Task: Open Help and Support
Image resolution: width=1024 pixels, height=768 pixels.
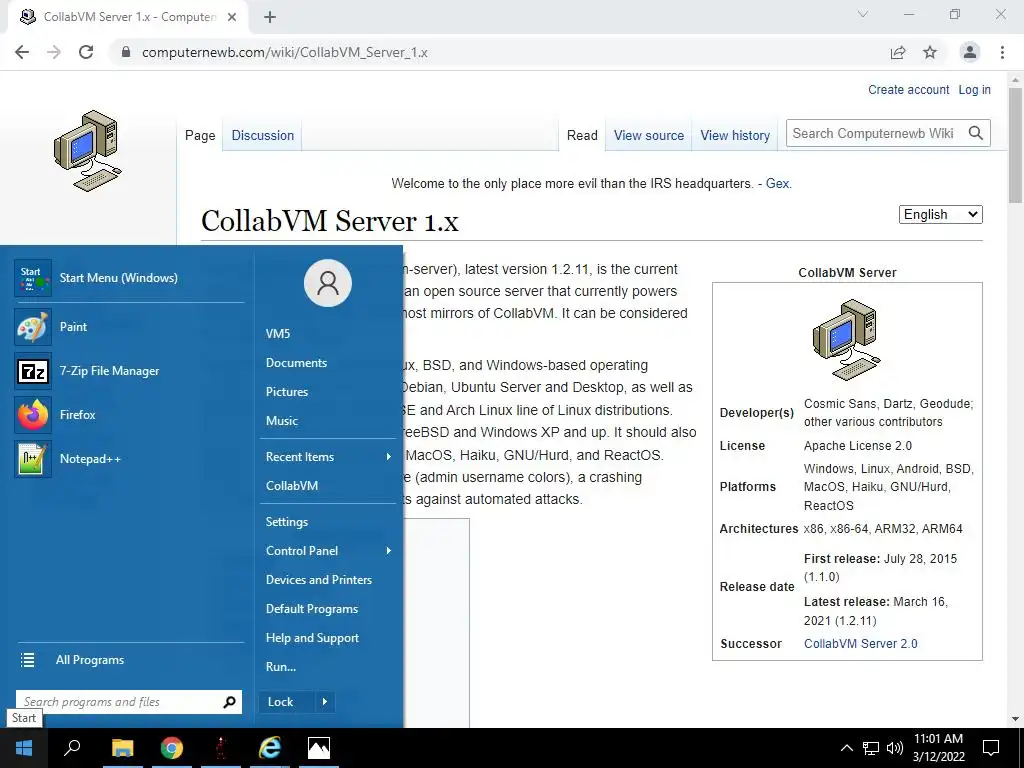Action: coord(312,638)
